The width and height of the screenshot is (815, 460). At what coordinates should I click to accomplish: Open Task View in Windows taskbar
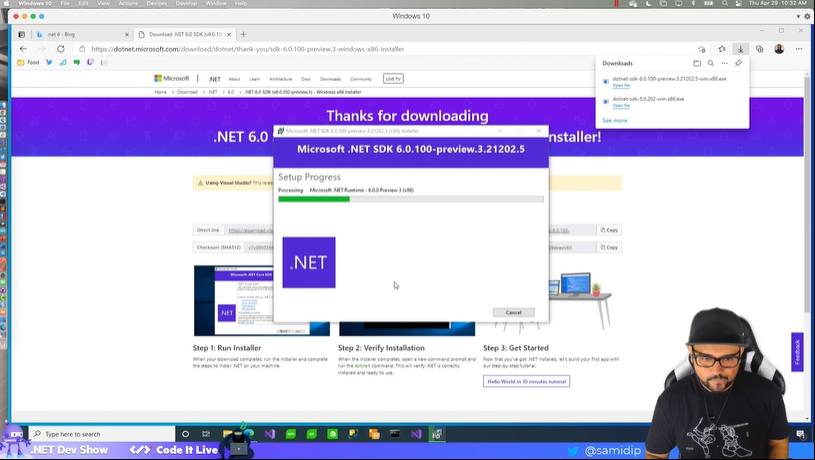(x=206, y=434)
